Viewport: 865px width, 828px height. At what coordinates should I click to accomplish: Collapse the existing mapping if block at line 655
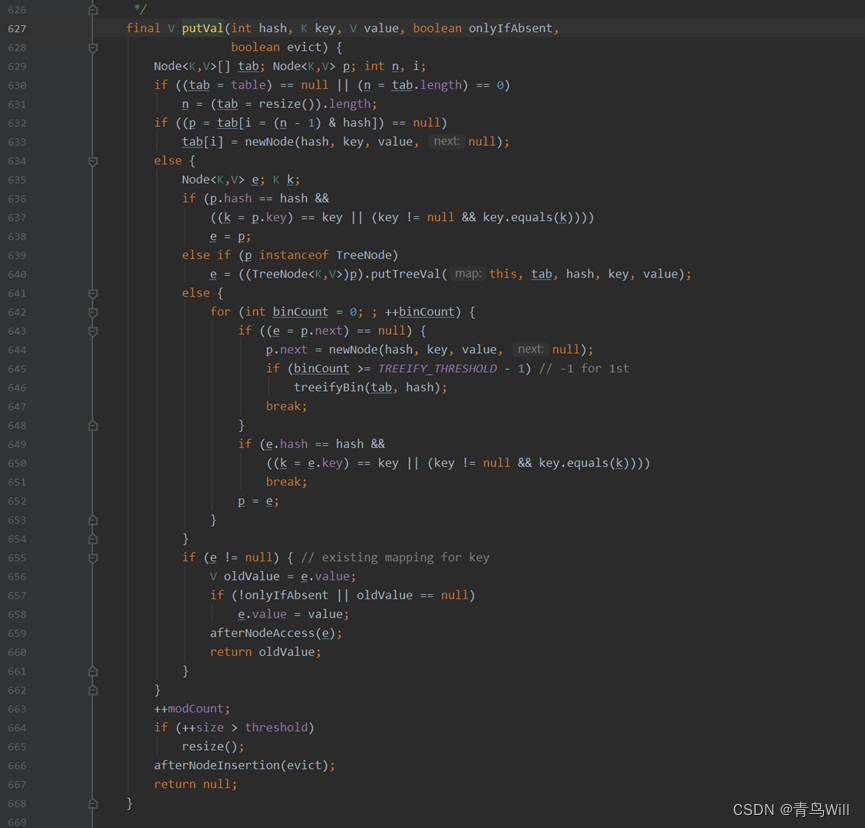[93, 558]
